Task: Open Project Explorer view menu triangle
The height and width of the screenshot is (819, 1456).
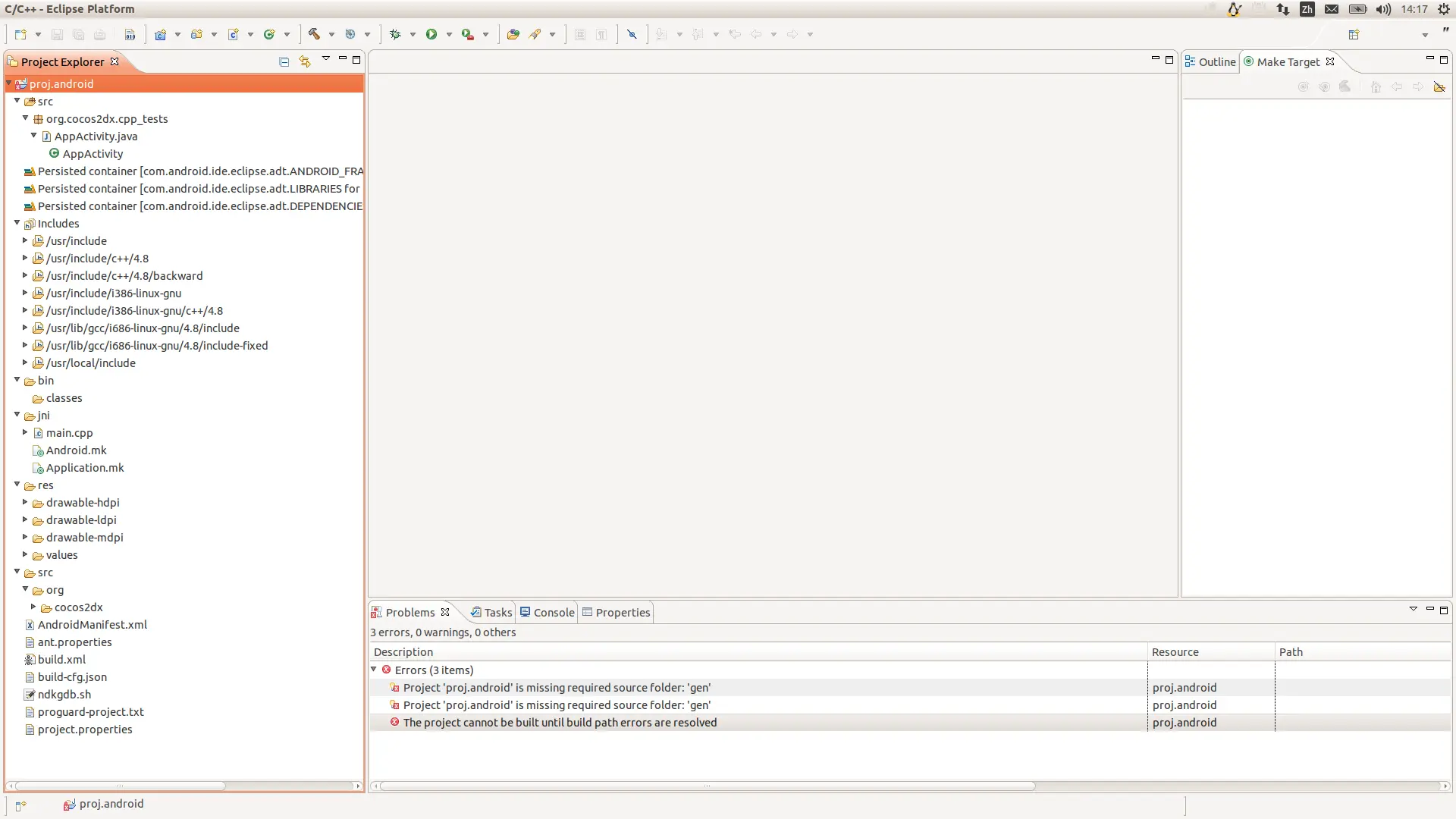Action: pos(326,59)
